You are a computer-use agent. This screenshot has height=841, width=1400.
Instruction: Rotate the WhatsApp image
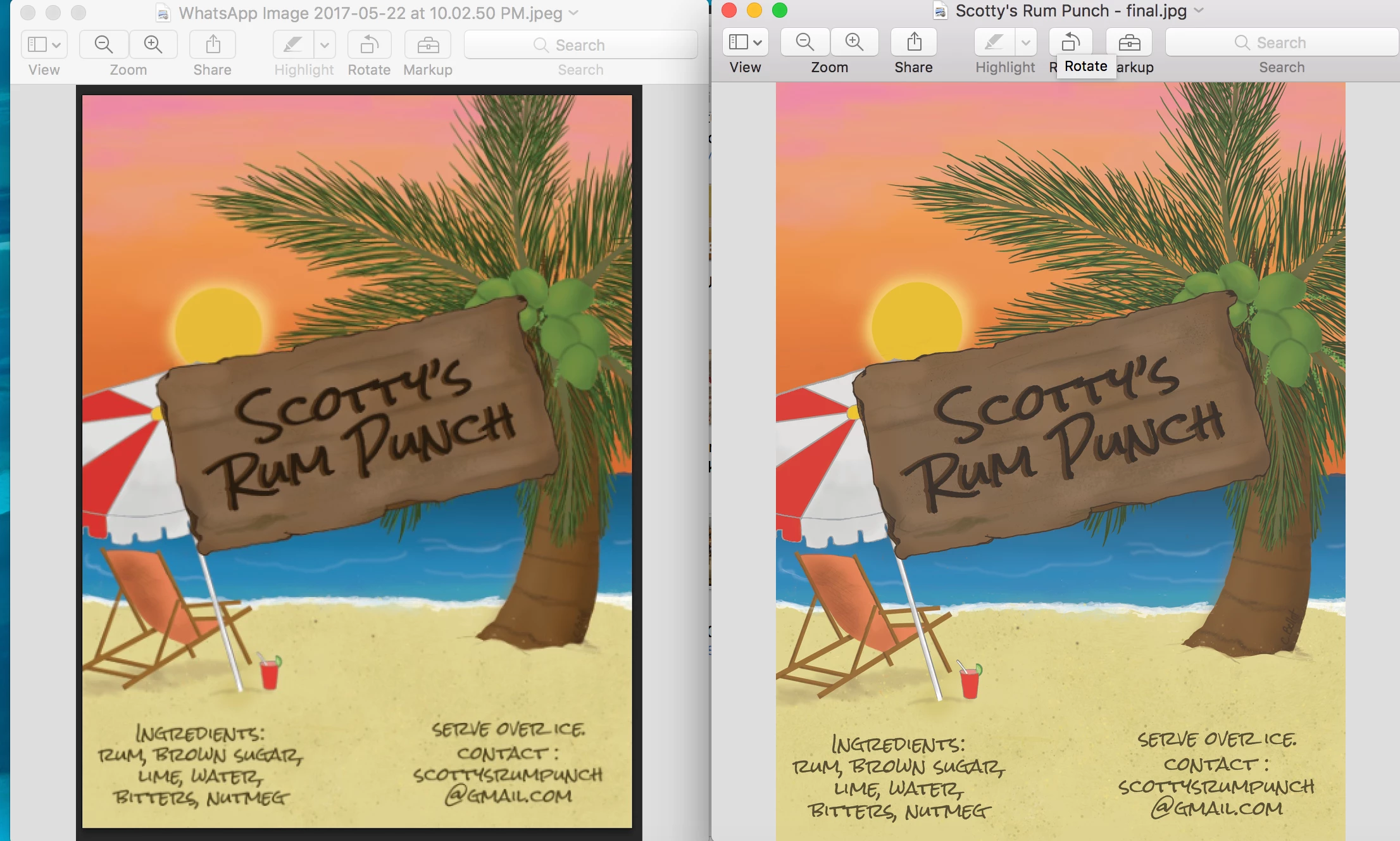point(369,45)
